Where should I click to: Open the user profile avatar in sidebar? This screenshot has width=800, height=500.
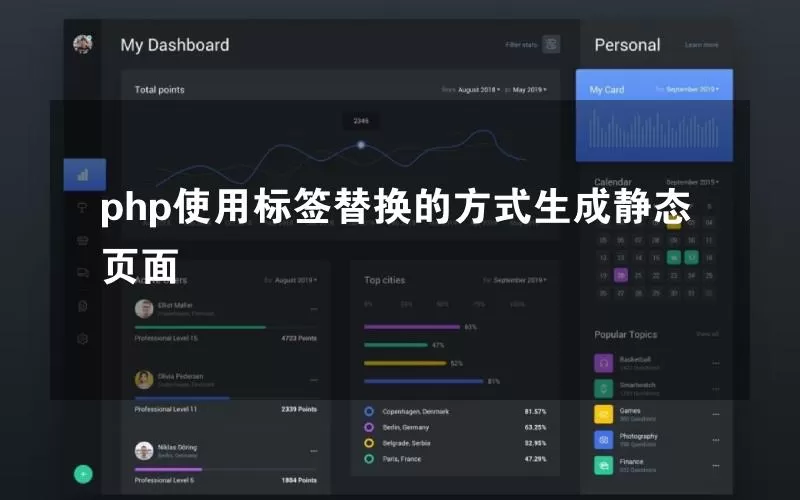(x=83, y=44)
